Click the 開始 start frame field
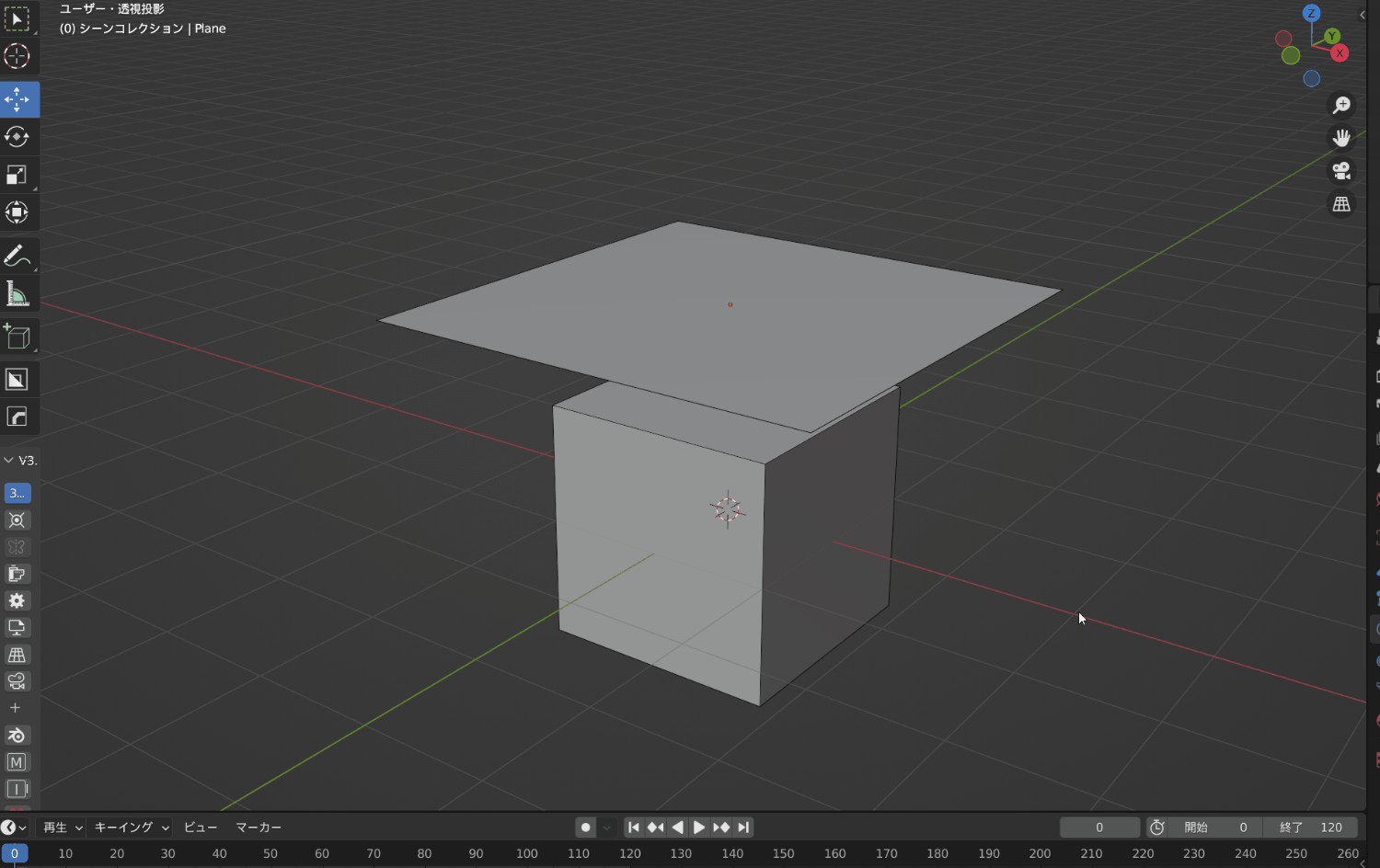 [1215, 828]
